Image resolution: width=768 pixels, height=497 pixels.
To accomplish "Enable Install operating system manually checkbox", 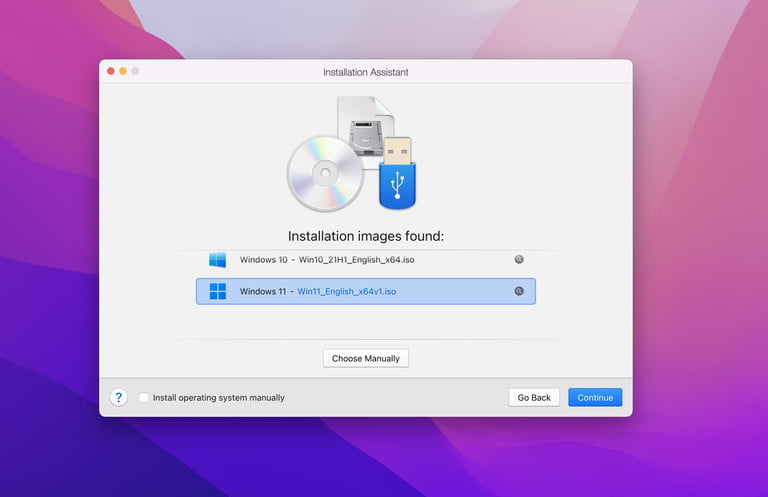I will [144, 398].
